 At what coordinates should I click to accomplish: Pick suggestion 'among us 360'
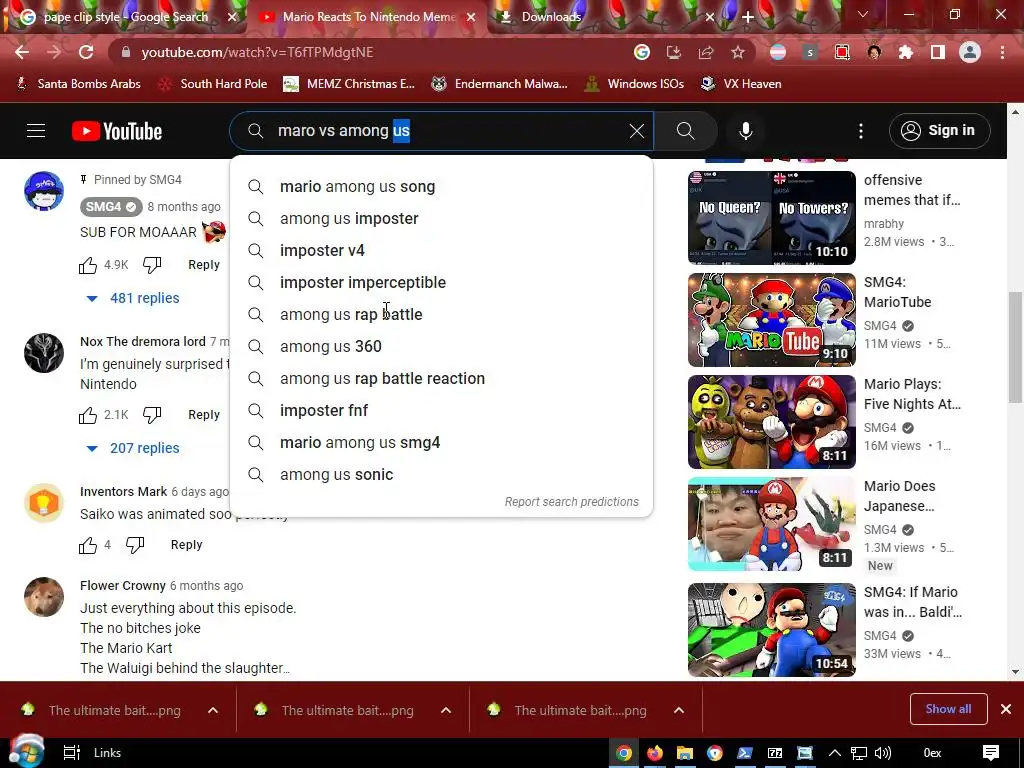click(441, 347)
